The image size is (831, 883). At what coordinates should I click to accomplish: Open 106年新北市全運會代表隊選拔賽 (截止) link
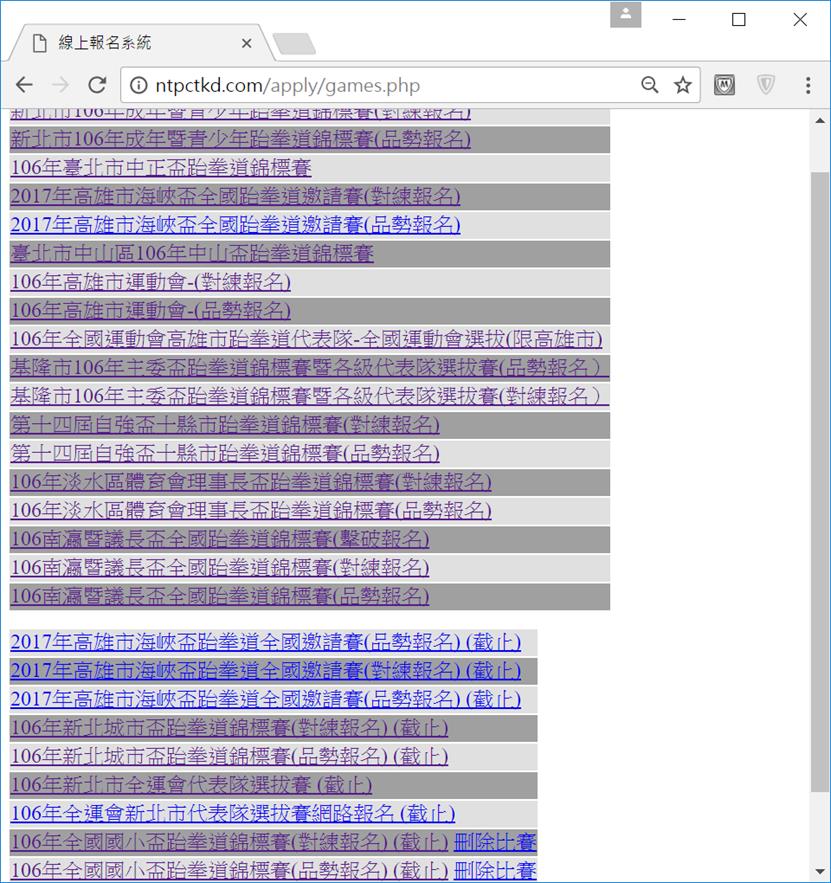(191, 785)
